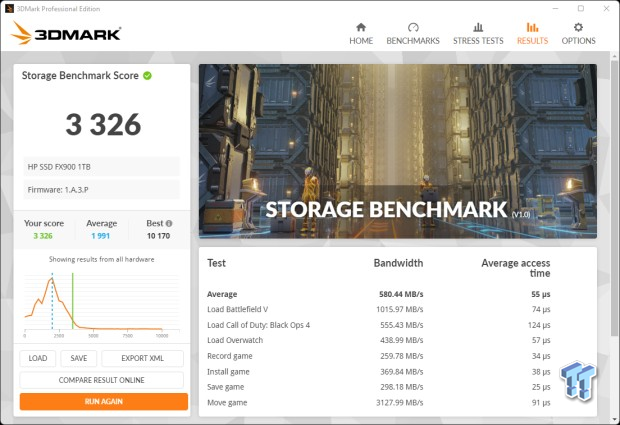Click the SAVE button
The image size is (620, 425).
coord(79,358)
